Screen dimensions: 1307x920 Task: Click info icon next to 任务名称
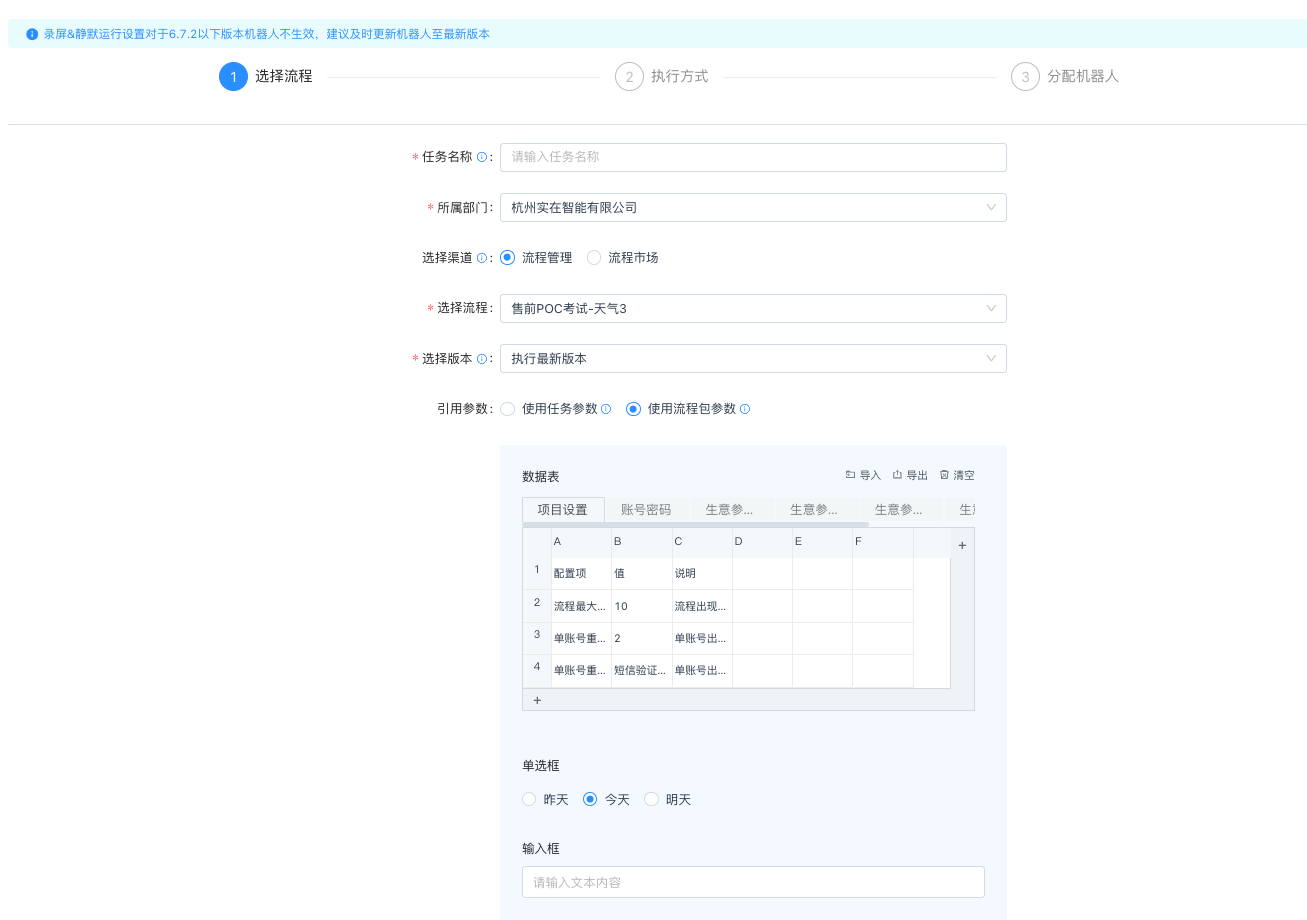(482, 157)
